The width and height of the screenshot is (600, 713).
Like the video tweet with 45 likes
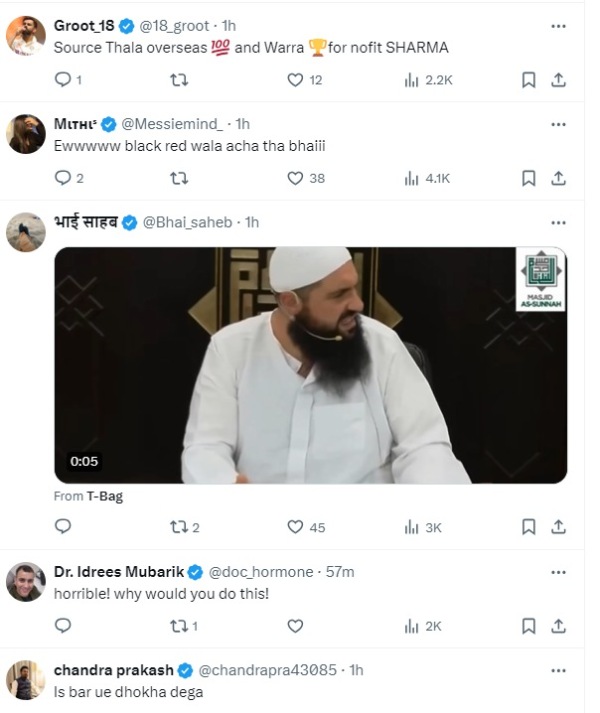[x=295, y=527]
